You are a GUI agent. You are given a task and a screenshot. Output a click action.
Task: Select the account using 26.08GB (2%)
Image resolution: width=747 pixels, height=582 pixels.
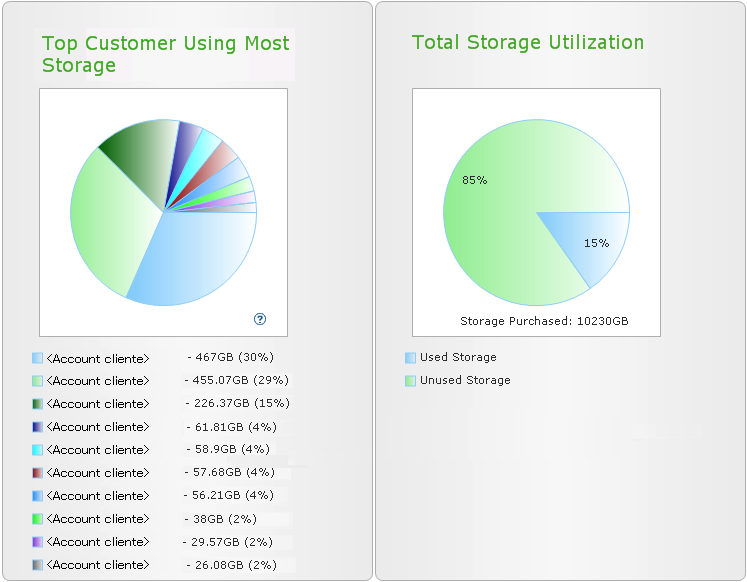coord(98,565)
